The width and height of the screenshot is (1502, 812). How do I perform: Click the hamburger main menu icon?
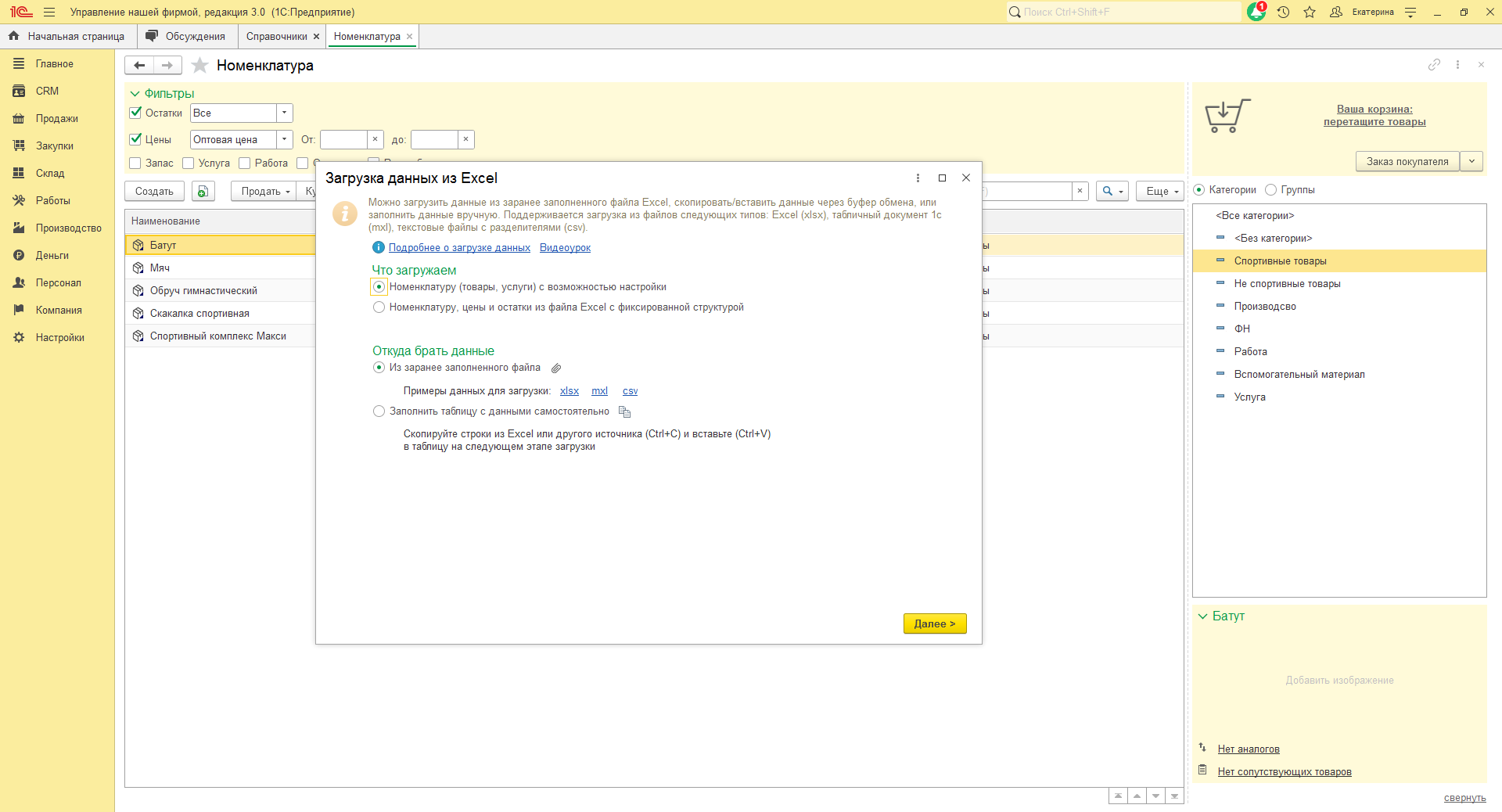tap(49, 12)
